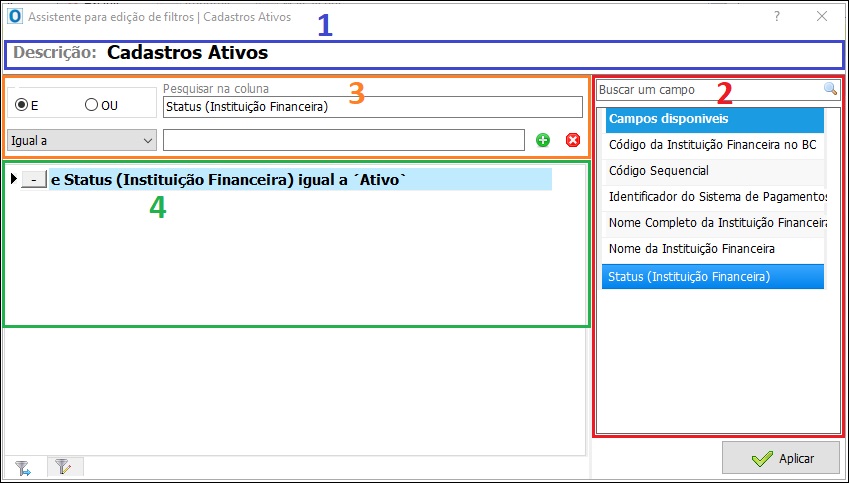Viewport: 849px width, 483px height.
Task: Collapse the filter condition with the minus button
Action: tap(34, 179)
